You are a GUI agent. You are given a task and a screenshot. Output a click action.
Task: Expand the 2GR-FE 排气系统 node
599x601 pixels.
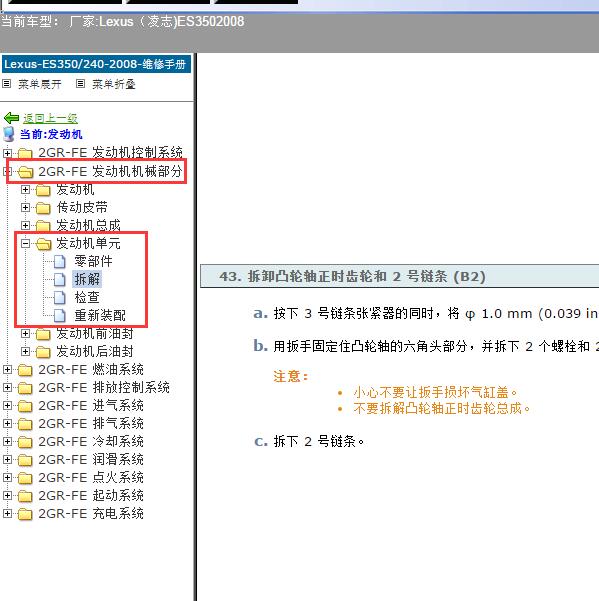(7, 424)
